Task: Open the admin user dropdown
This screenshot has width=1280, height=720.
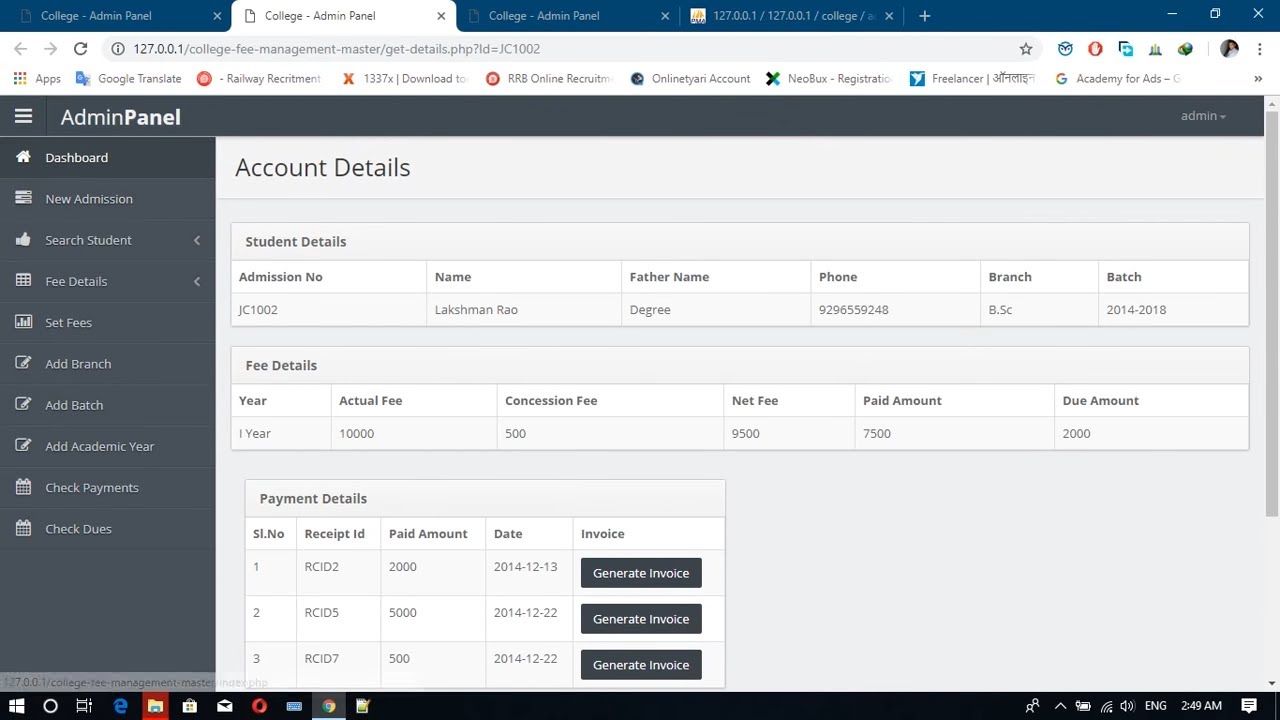Action: 1203,116
